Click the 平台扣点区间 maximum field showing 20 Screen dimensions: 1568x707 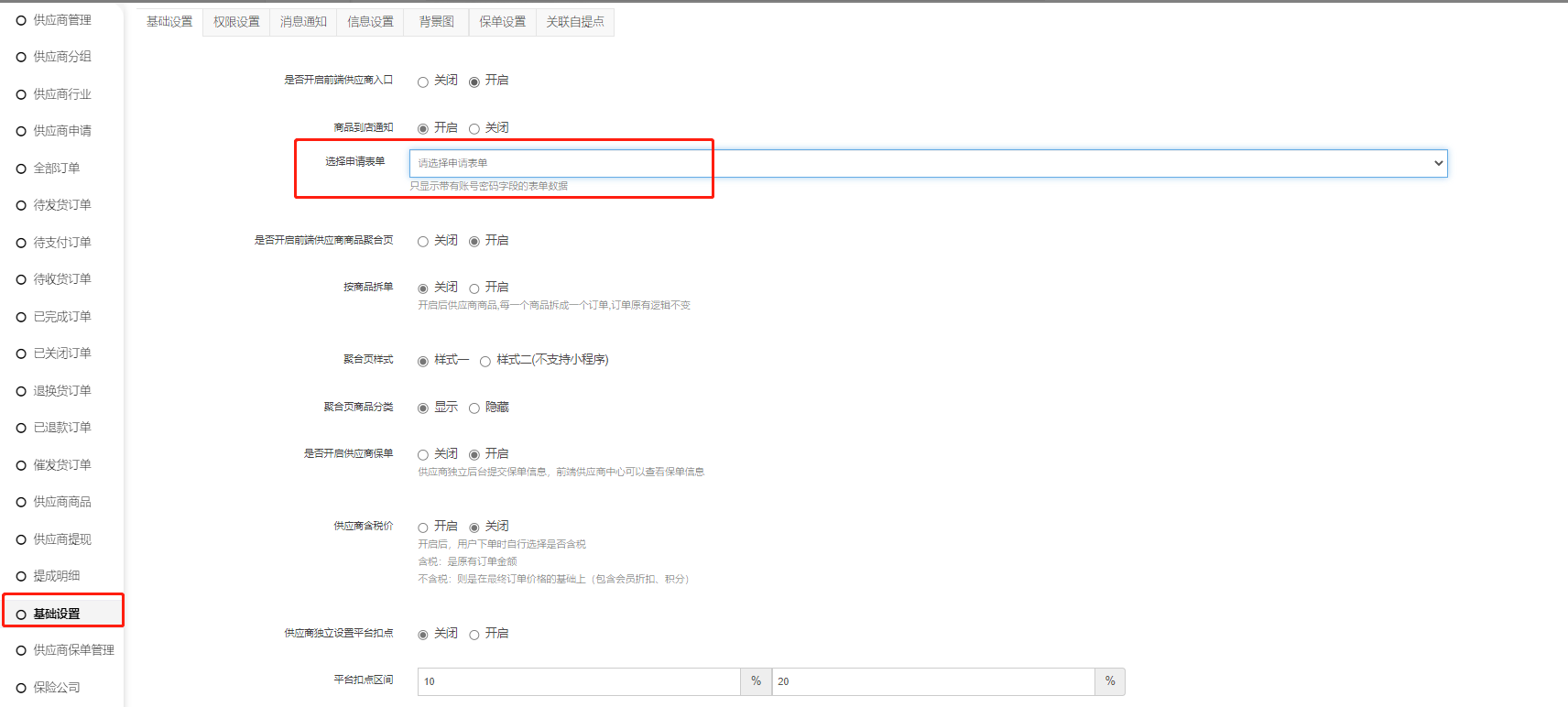click(x=932, y=681)
